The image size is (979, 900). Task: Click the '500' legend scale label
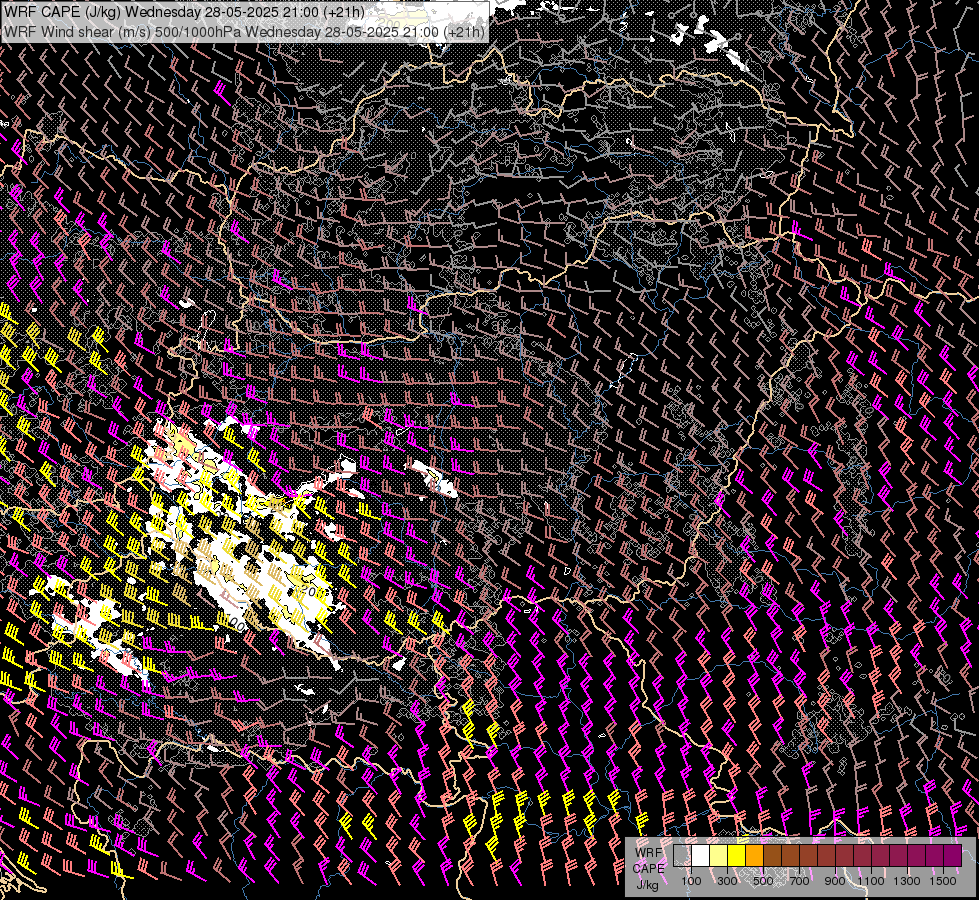763,881
